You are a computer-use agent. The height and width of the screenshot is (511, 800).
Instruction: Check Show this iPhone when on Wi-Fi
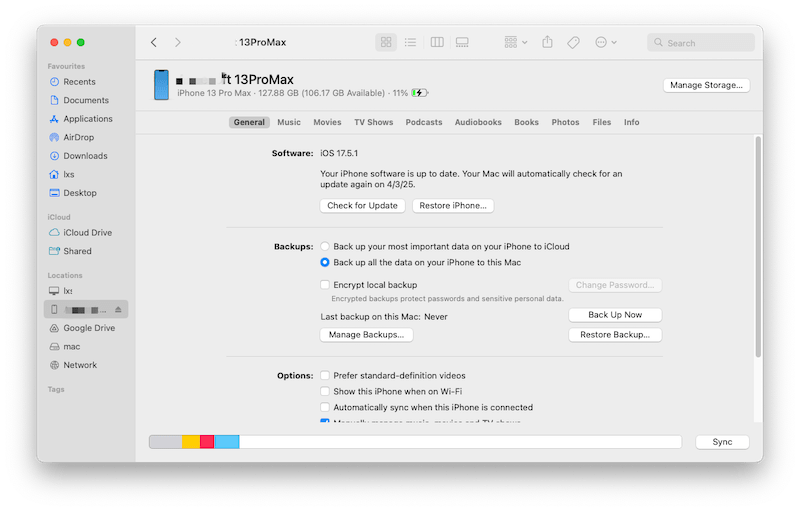coord(325,392)
